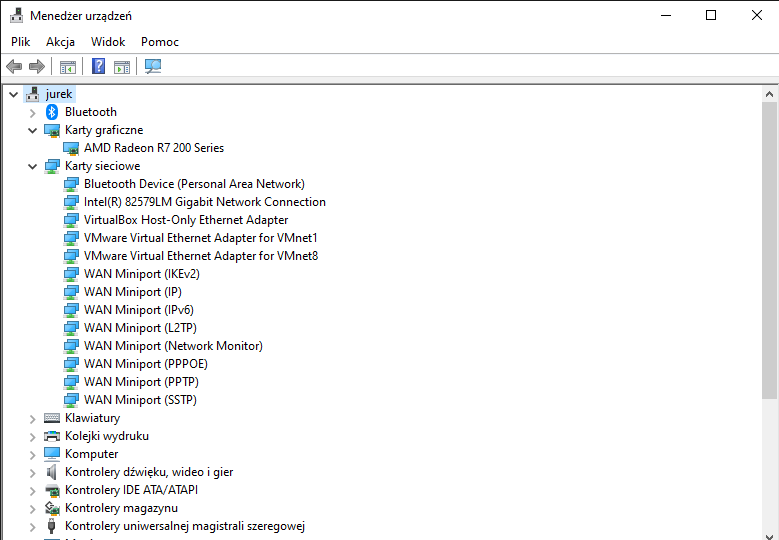Scan for hardware changes toolbar icon
Screen dimensions: 779x540
(x=153, y=66)
